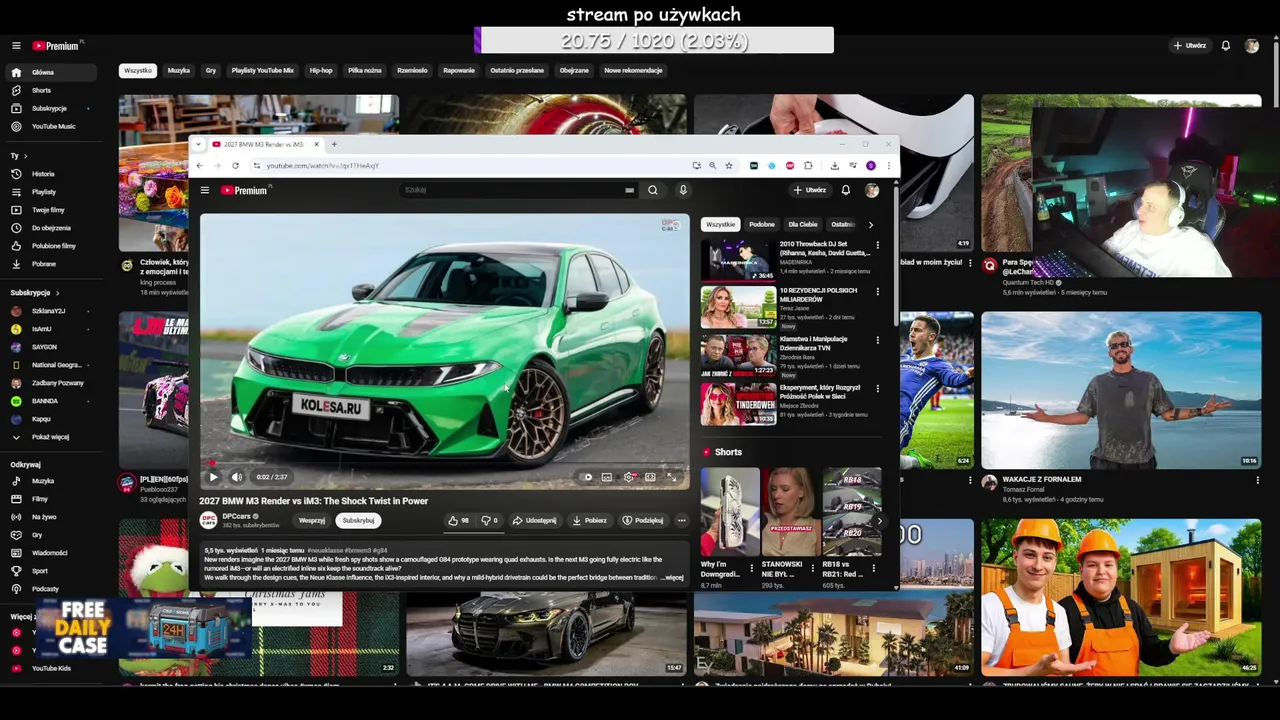Start voice search with the microphone icon

coord(683,190)
